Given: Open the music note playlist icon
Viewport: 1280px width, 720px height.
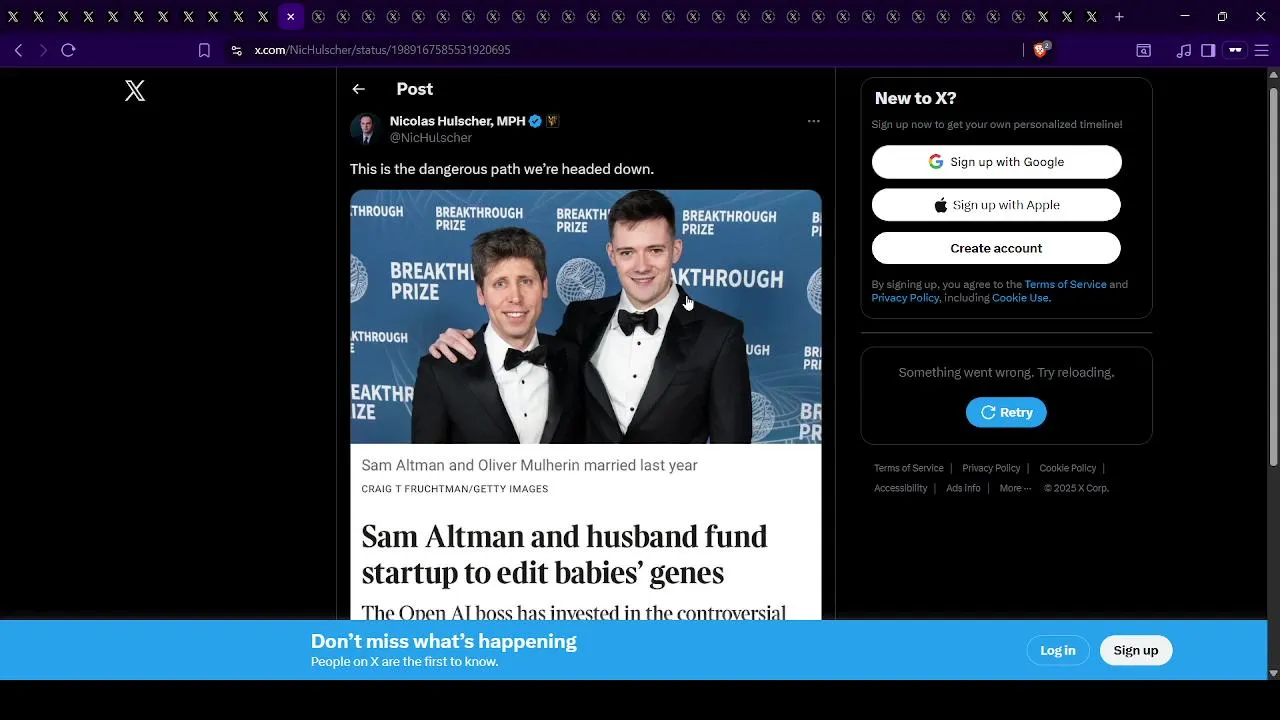Looking at the screenshot, I should click(1184, 50).
